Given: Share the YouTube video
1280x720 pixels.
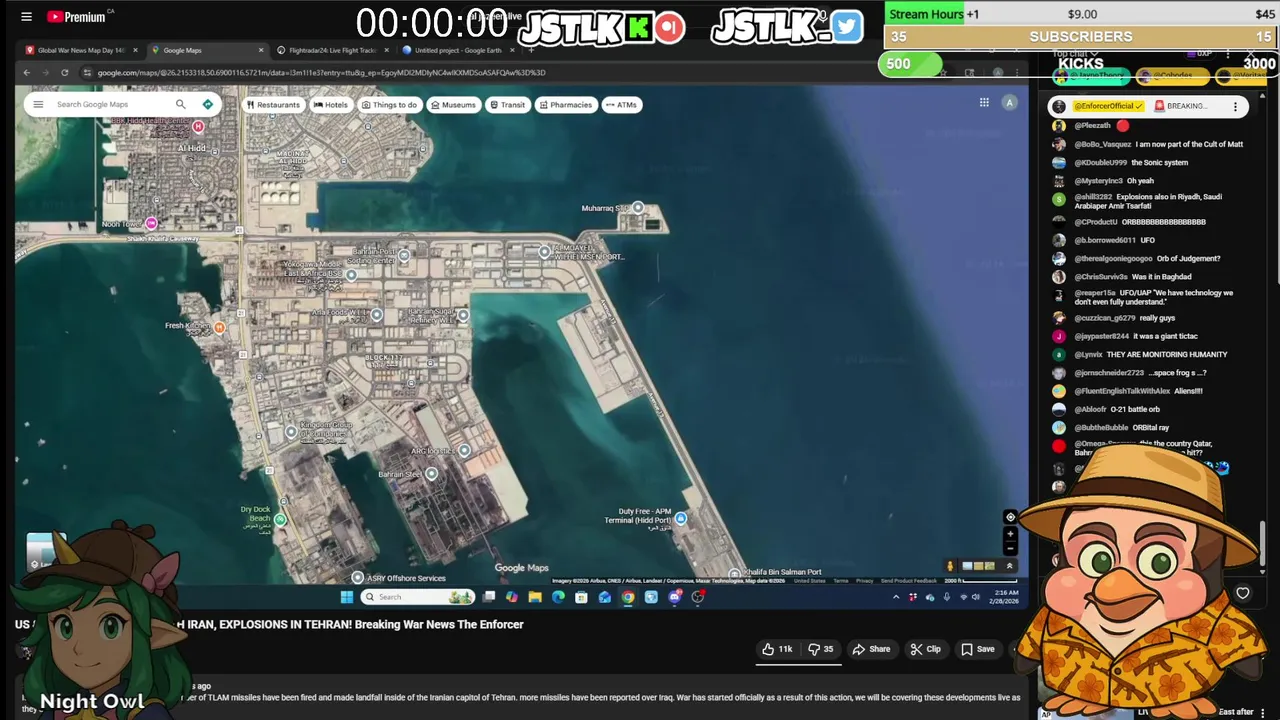Looking at the screenshot, I should [x=871, y=649].
